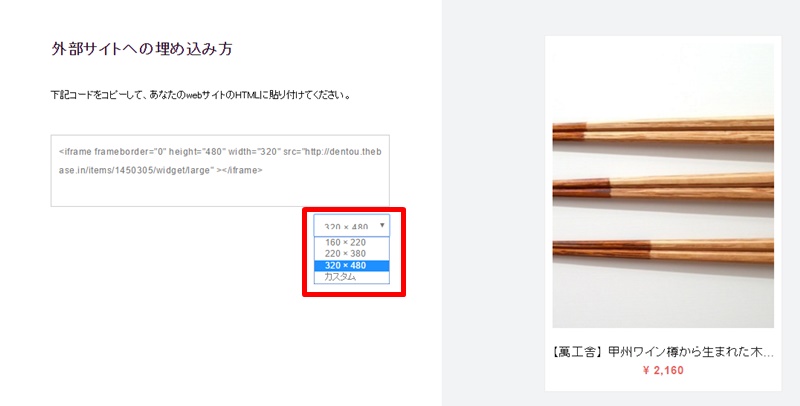800x406 pixels.
Task: Click empty space under the embed code text
Action: [220, 192]
